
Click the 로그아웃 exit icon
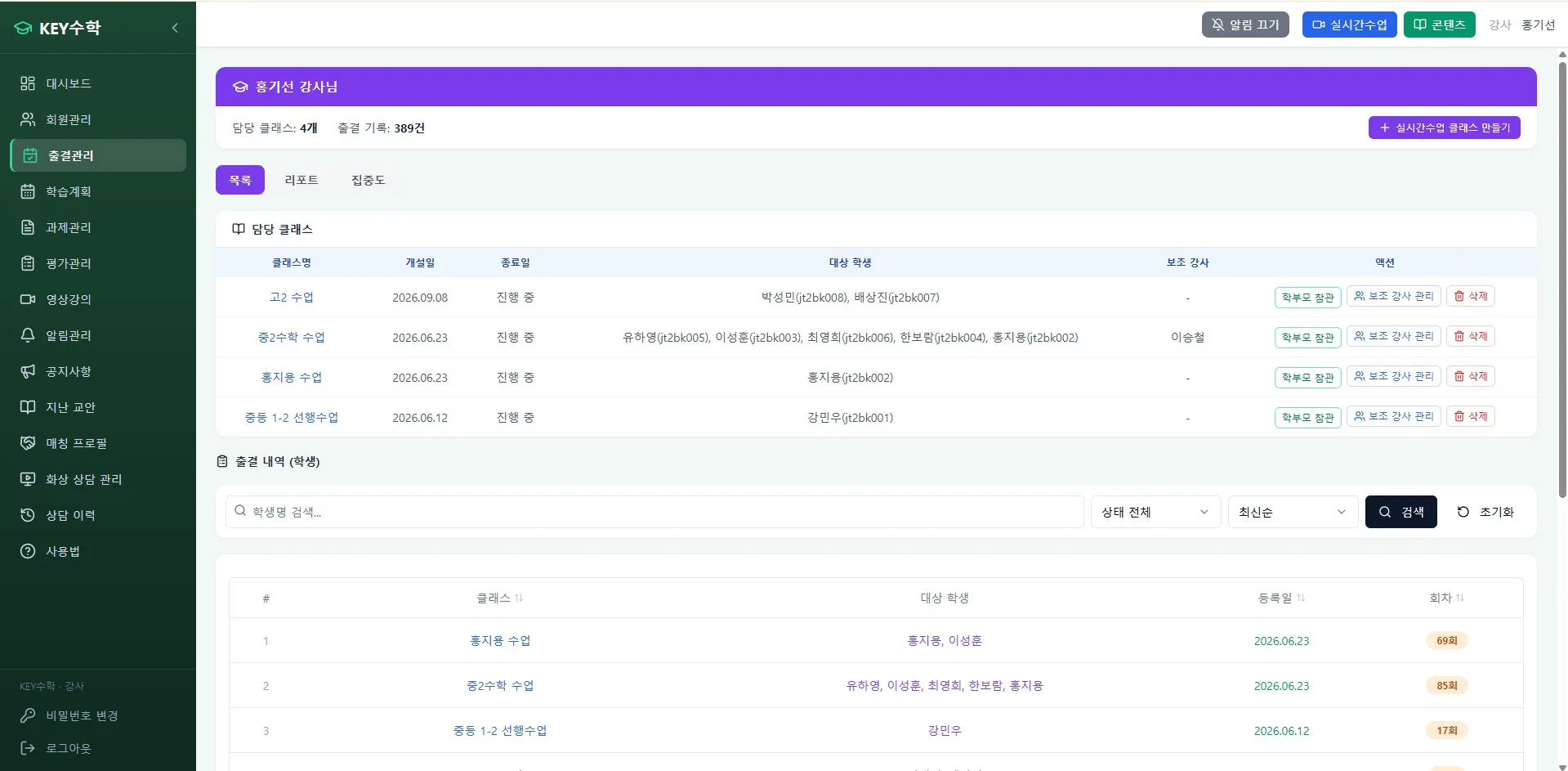(x=28, y=748)
